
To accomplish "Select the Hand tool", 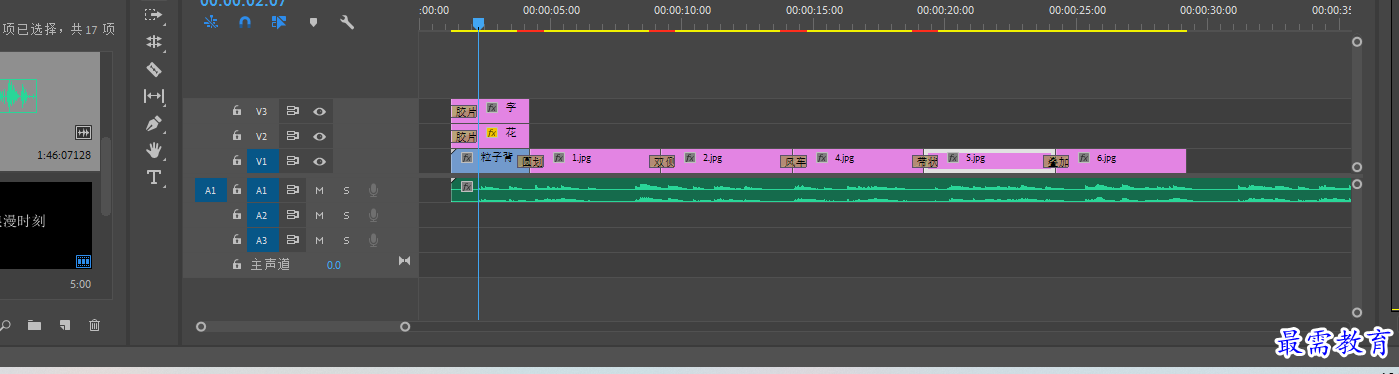I will 154,150.
